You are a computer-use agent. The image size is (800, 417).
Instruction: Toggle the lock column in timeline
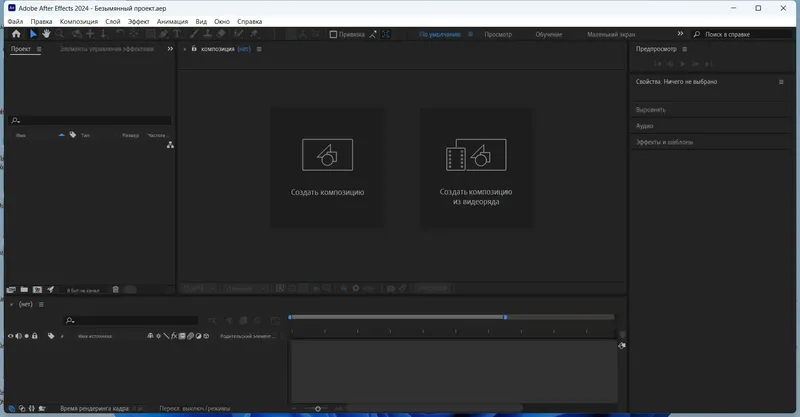[35, 336]
